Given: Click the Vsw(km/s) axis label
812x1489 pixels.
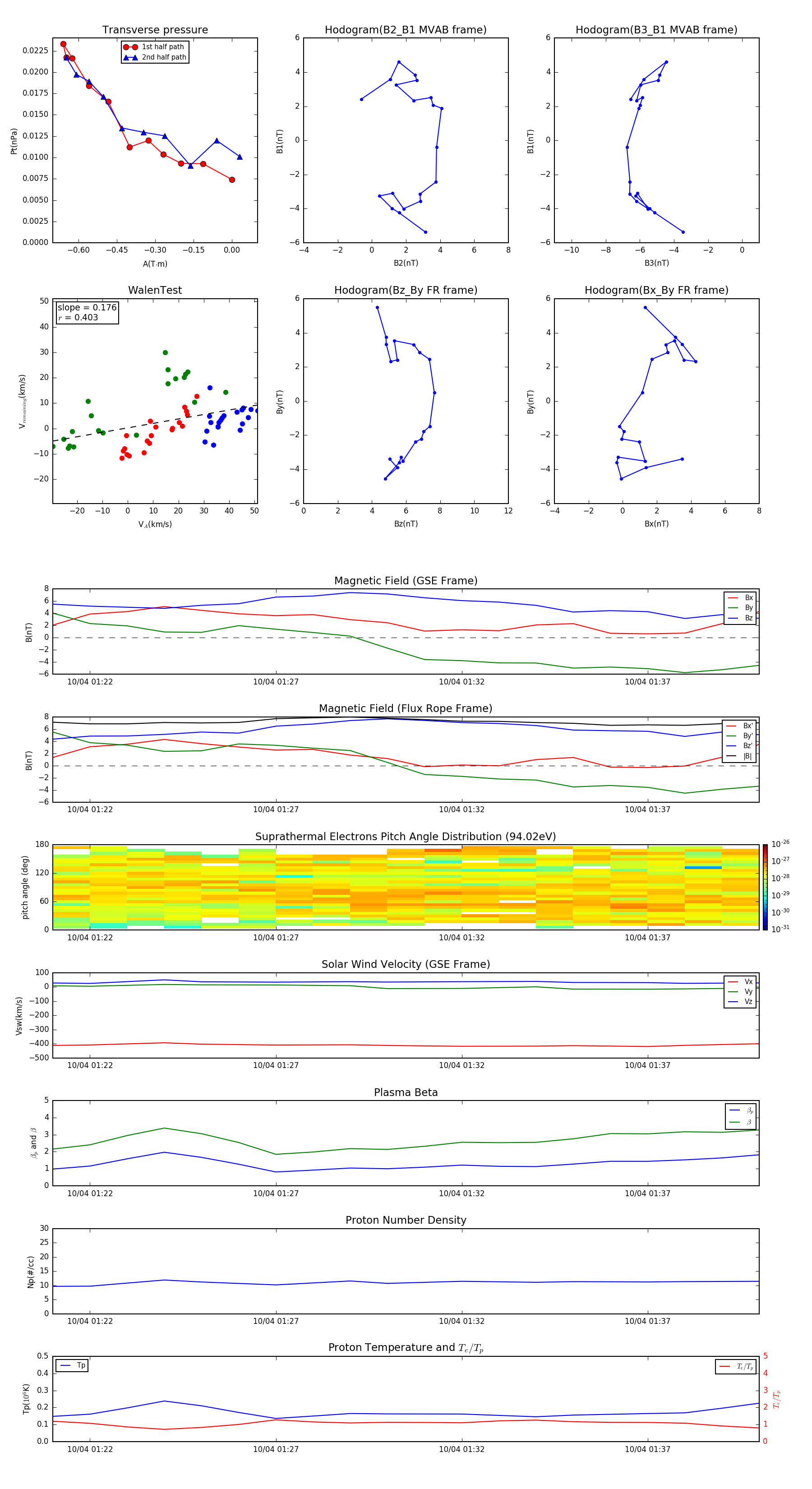Looking at the screenshot, I should tap(19, 1016).
